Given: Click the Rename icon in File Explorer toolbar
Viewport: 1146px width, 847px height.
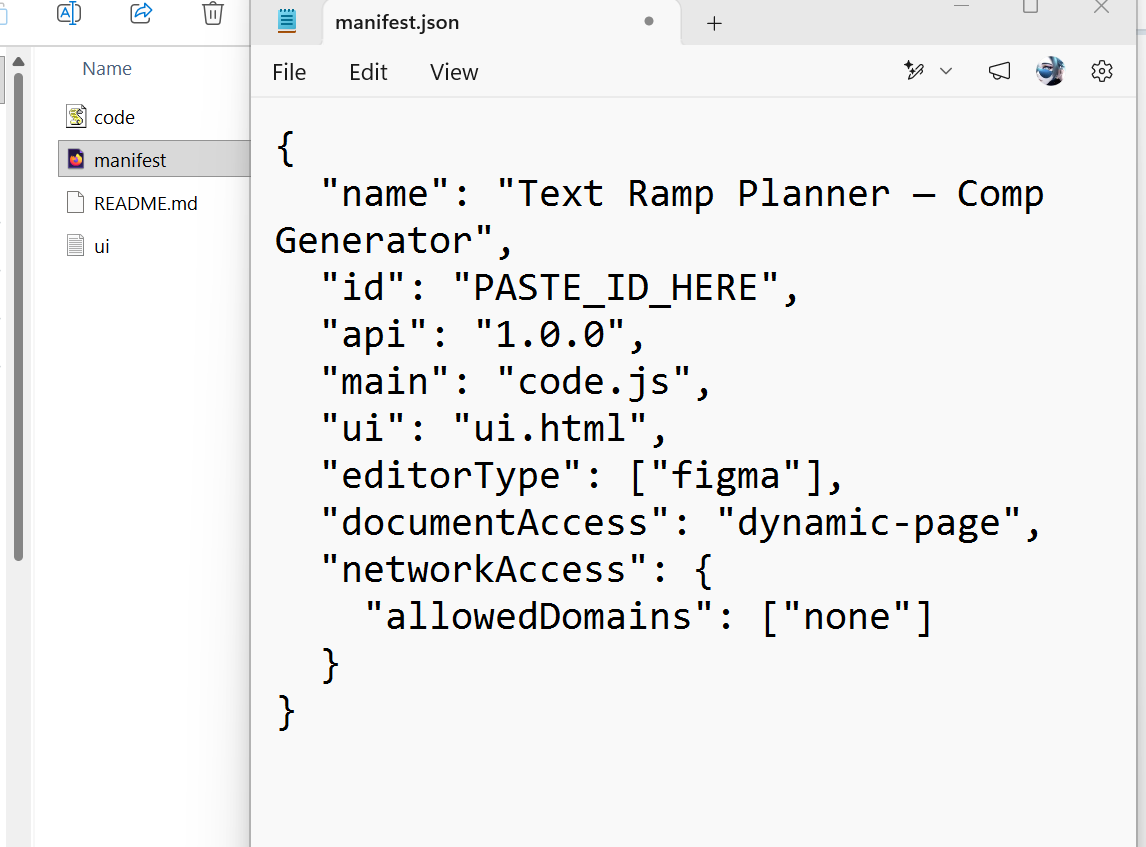Looking at the screenshot, I should pos(69,12).
